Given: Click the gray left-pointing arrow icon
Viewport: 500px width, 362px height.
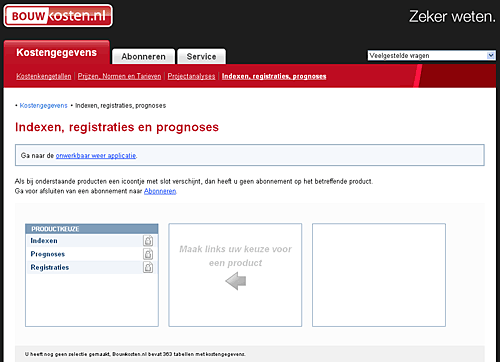Looking at the screenshot, I should point(236,281).
